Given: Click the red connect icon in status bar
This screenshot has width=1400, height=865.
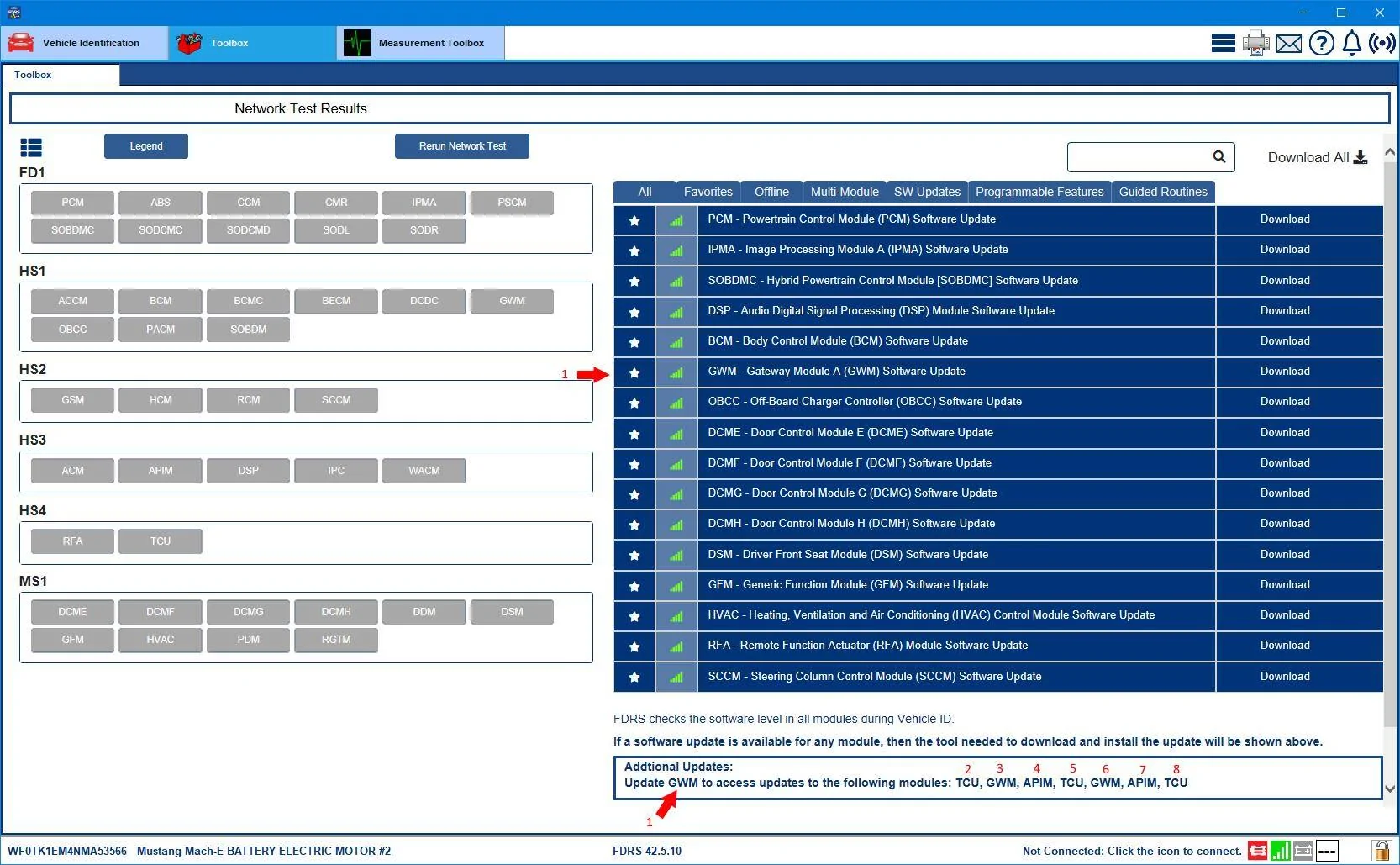Looking at the screenshot, I should [x=1258, y=851].
